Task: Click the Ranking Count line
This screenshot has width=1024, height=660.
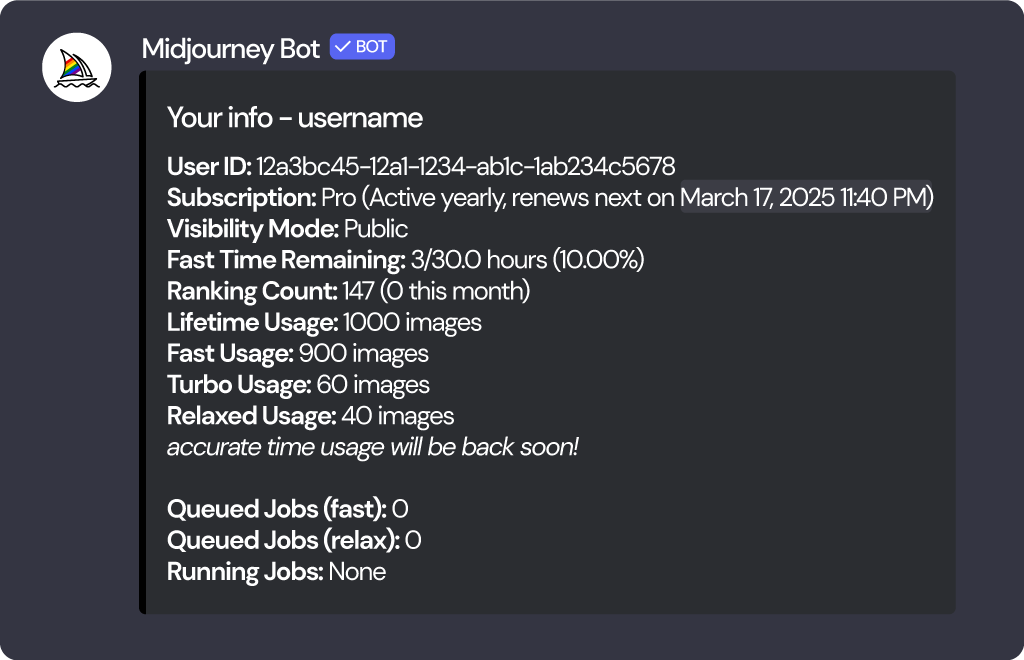Action: (349, 291)
